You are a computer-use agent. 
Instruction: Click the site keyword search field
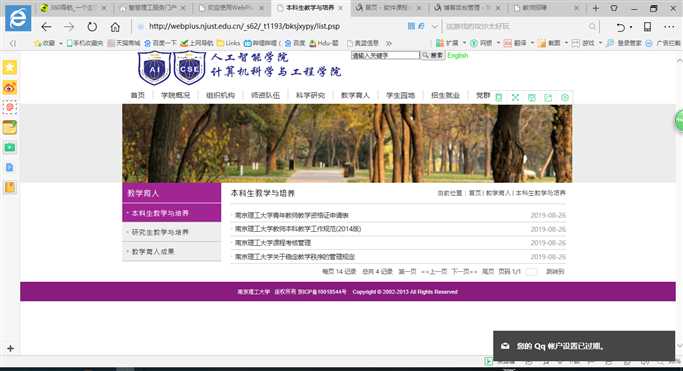tap(385, 56)
